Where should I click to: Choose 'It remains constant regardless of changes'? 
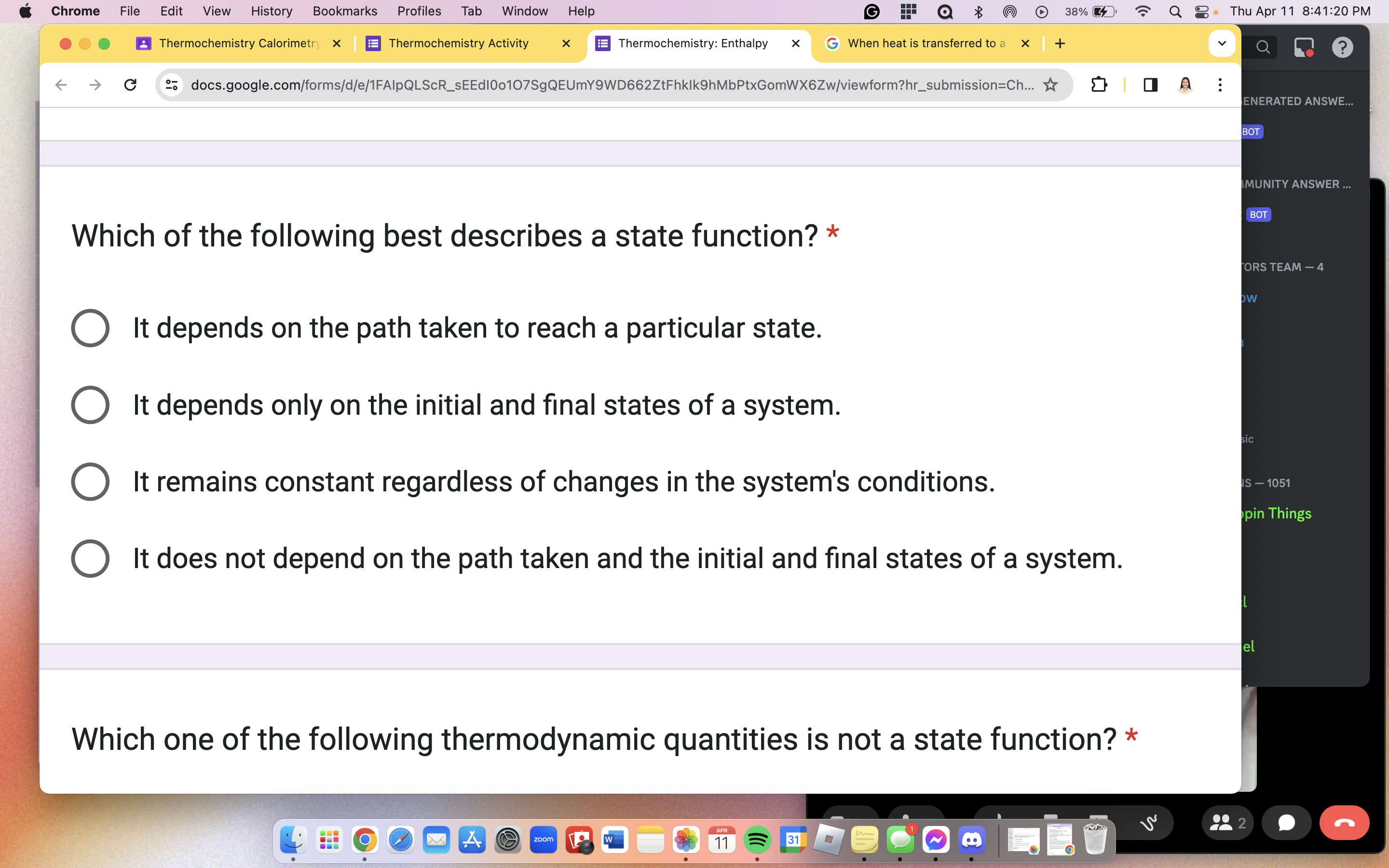(90, 481)
